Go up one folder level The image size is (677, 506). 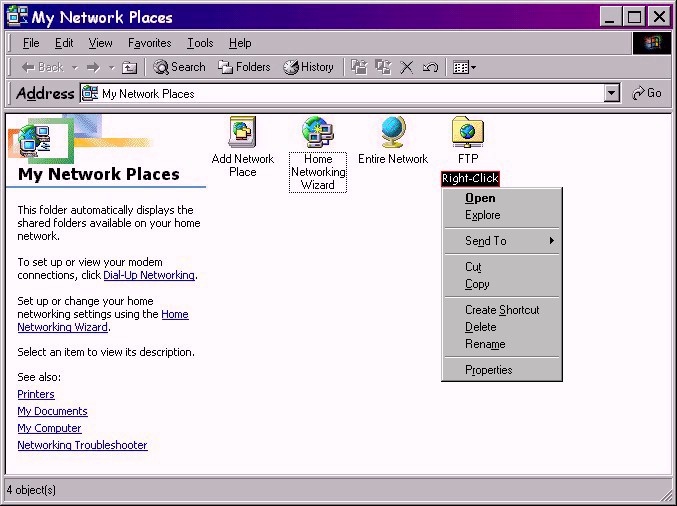tap(129, 67)
